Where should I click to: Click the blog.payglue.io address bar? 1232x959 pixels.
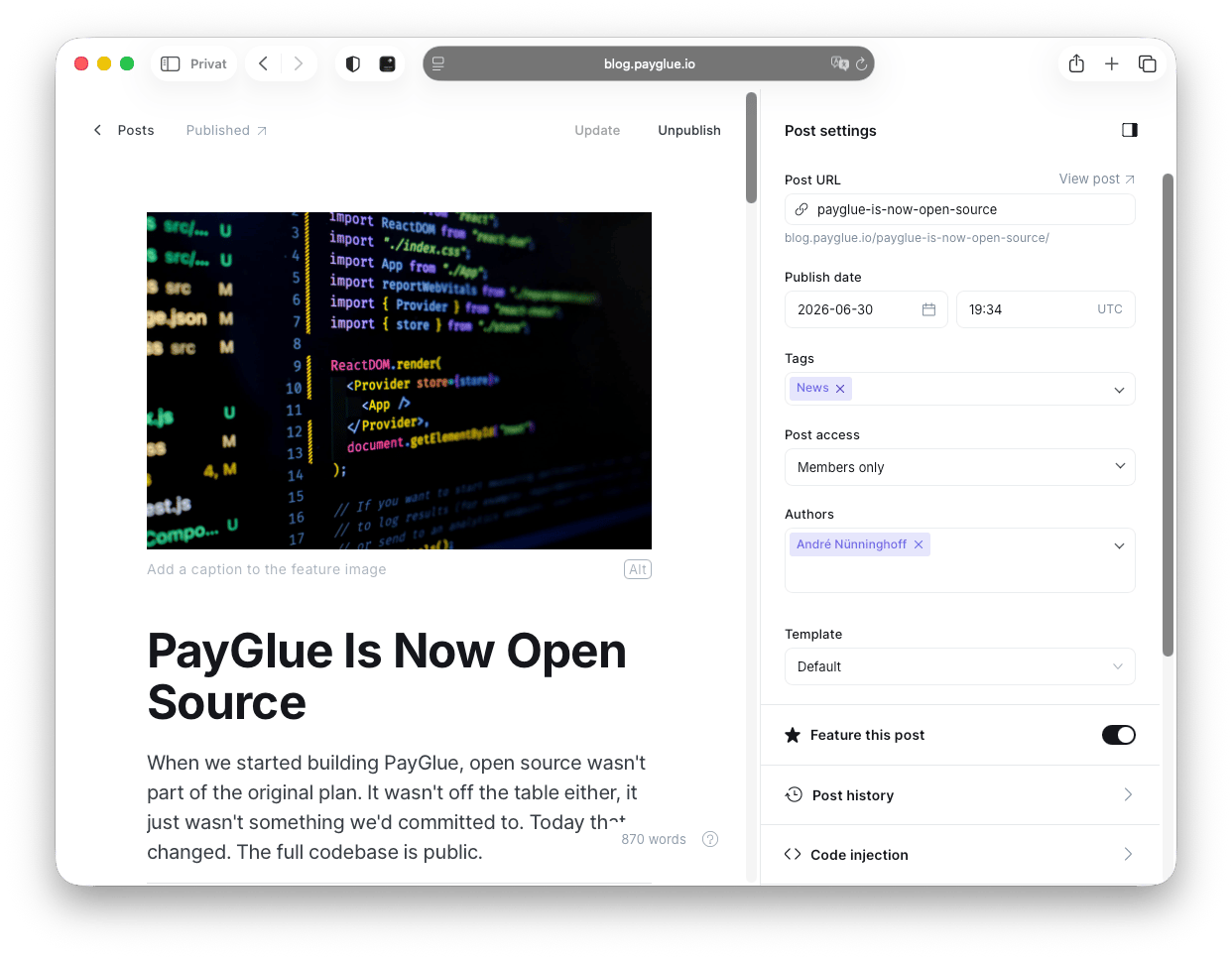[x=649, y=63]
